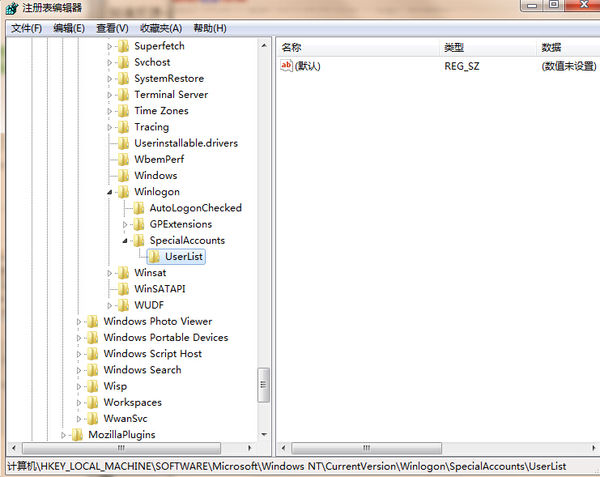Expand the Windows Script Host key
Image resolution: width=600 pixels, height=477 pixels.
(79, 354)
